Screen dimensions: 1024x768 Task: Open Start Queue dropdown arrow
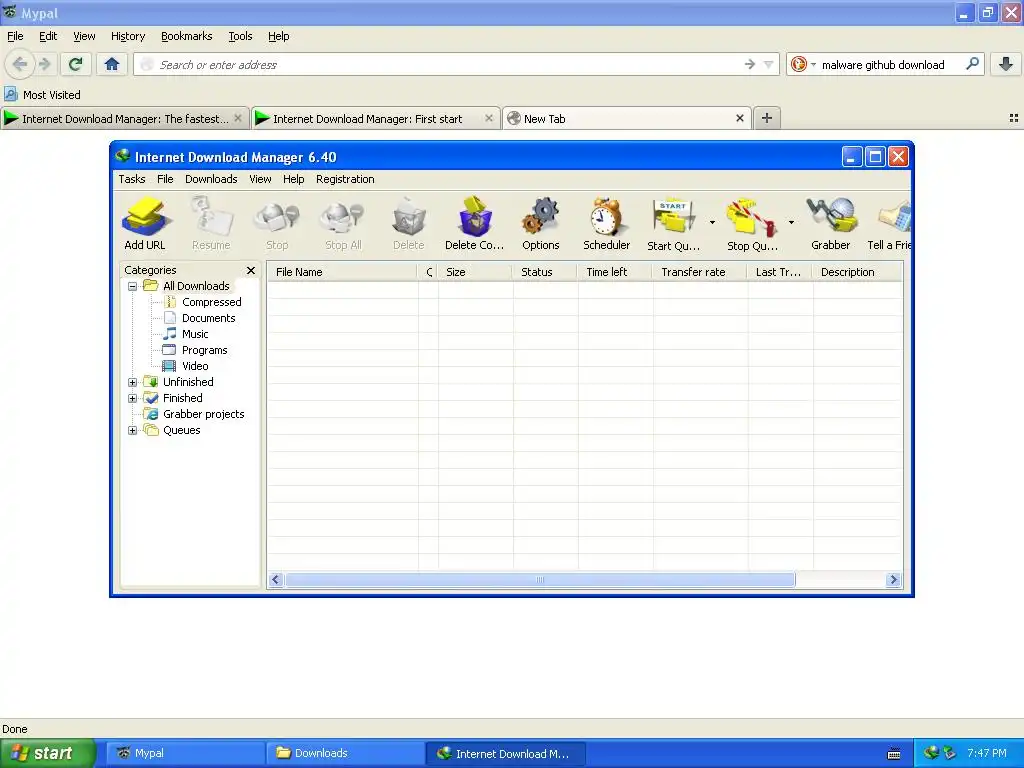pyautogui.click(x=712, y=223)
